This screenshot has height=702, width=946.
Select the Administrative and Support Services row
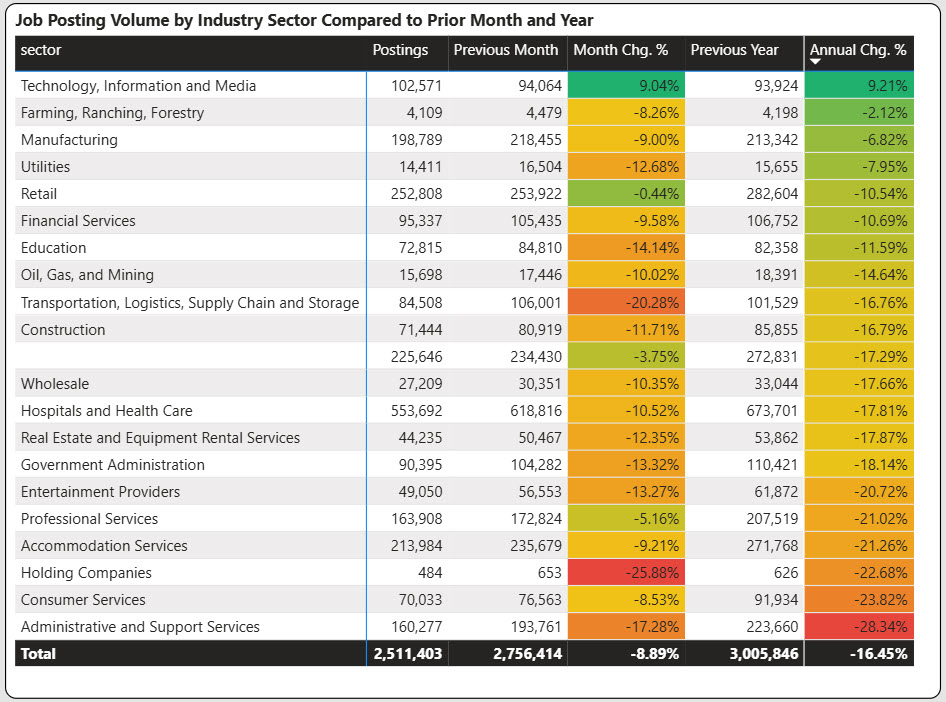(140, 627)
